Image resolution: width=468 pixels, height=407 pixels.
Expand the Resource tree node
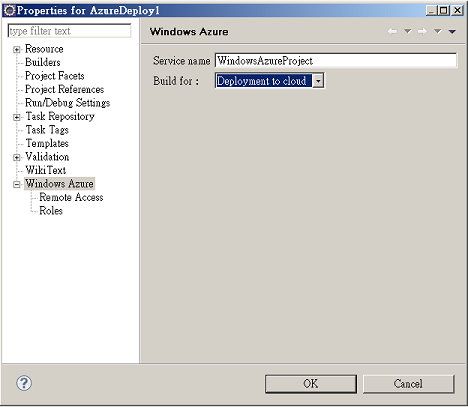(16, 50)
